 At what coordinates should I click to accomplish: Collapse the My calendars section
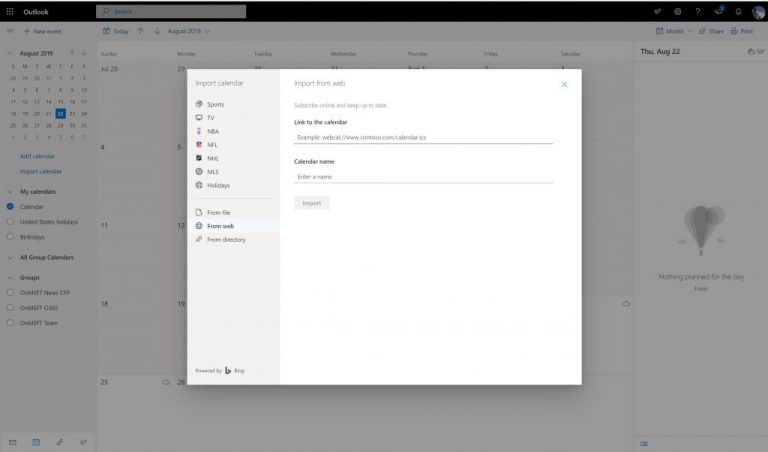10,191
